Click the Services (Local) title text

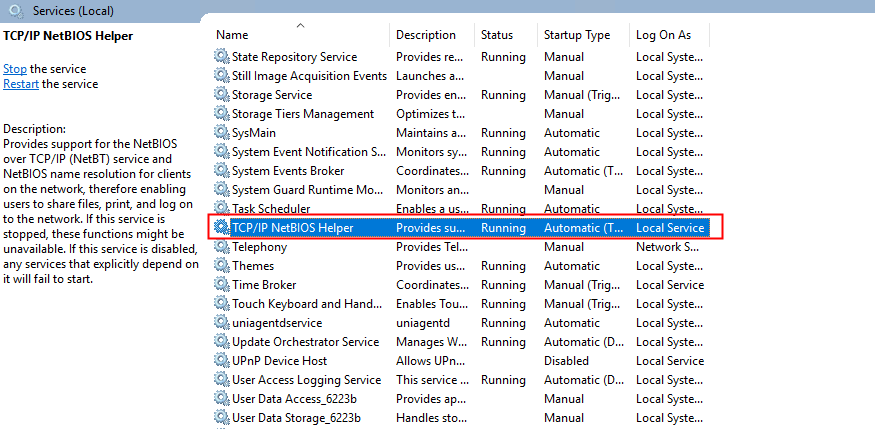point(73,11)
